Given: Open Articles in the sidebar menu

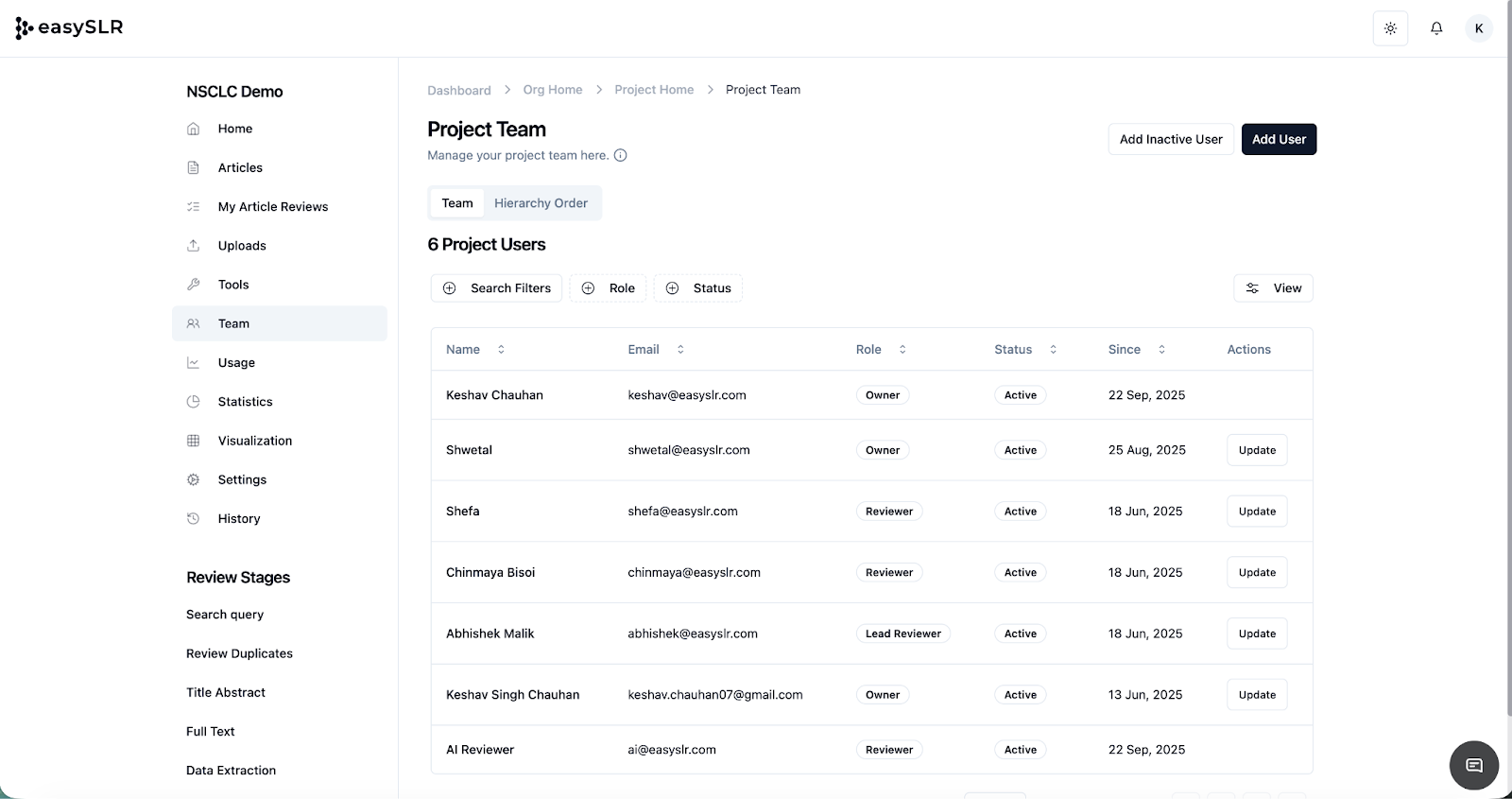Looking at the screenshot, I should [240, 167].
